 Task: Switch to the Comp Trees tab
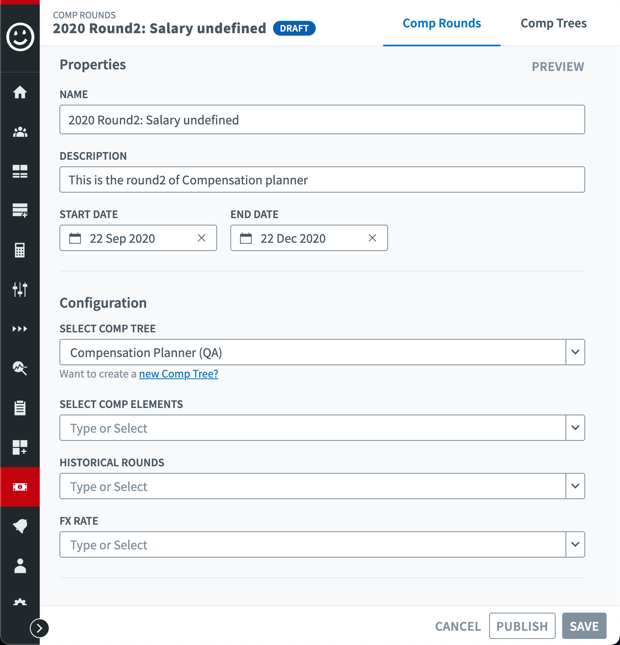553,23
